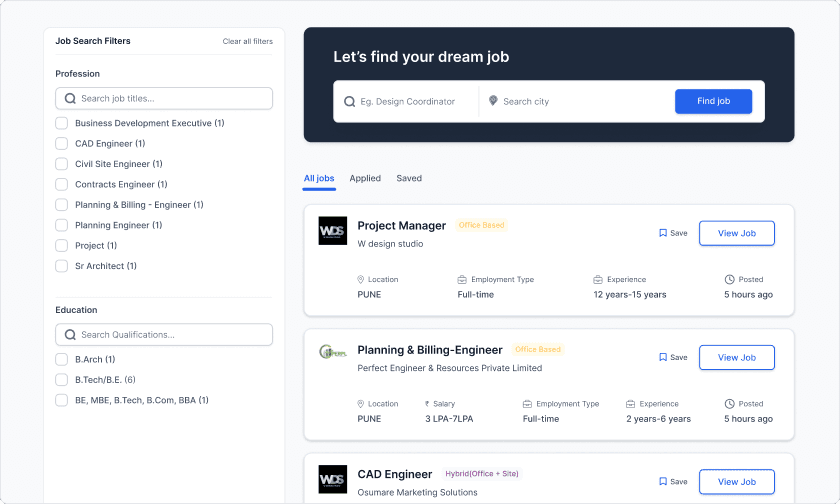This screenshot has width=840, height=504.
Task: Click the Posted clock icon in Planning & Billing-Engineer card
Action: pos(730,404)
